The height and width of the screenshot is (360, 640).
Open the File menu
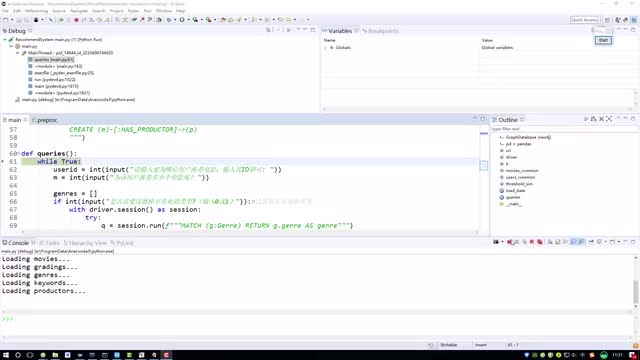(x=5, y=11)
